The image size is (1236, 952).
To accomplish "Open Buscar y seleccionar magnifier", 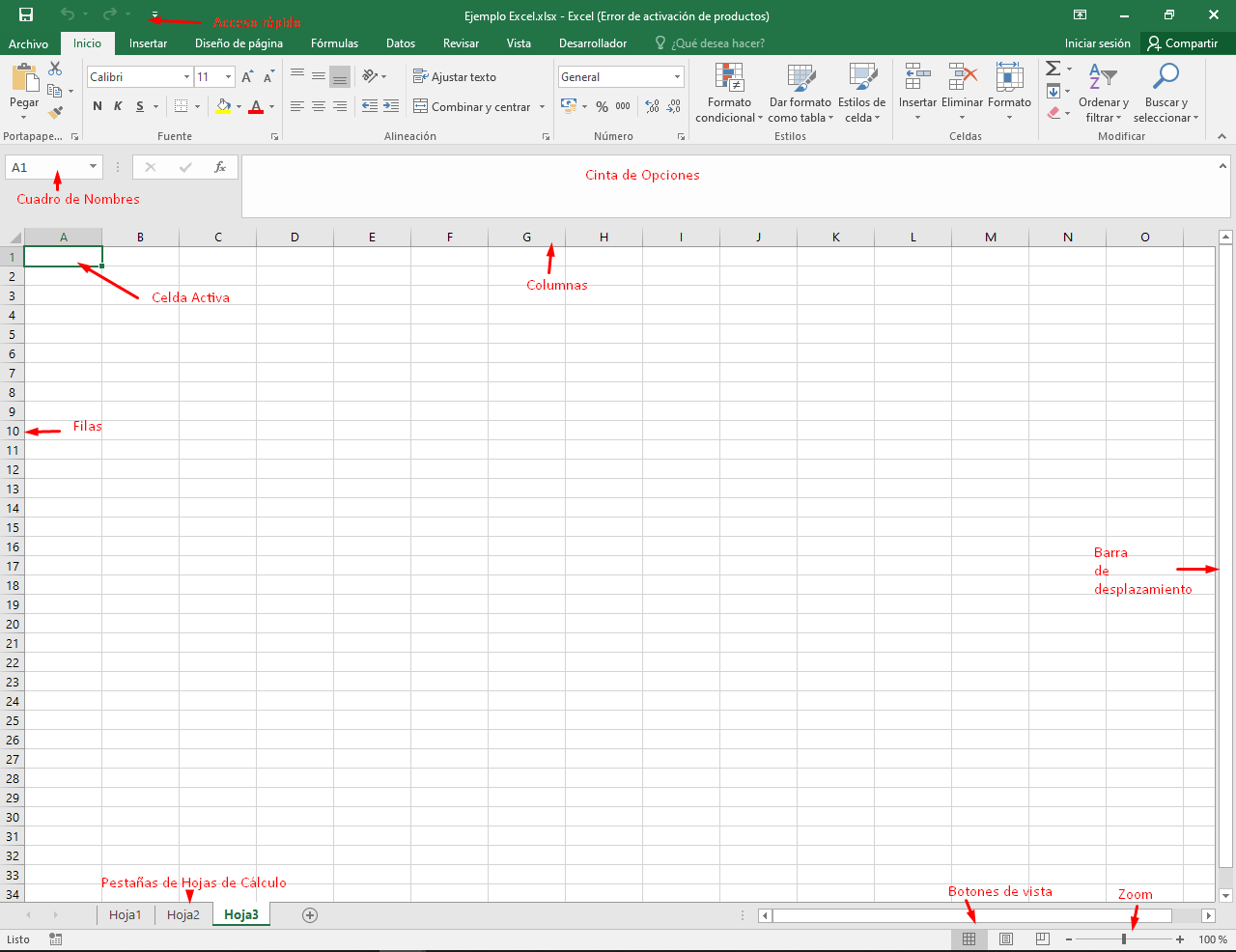I will (1166, 92).
